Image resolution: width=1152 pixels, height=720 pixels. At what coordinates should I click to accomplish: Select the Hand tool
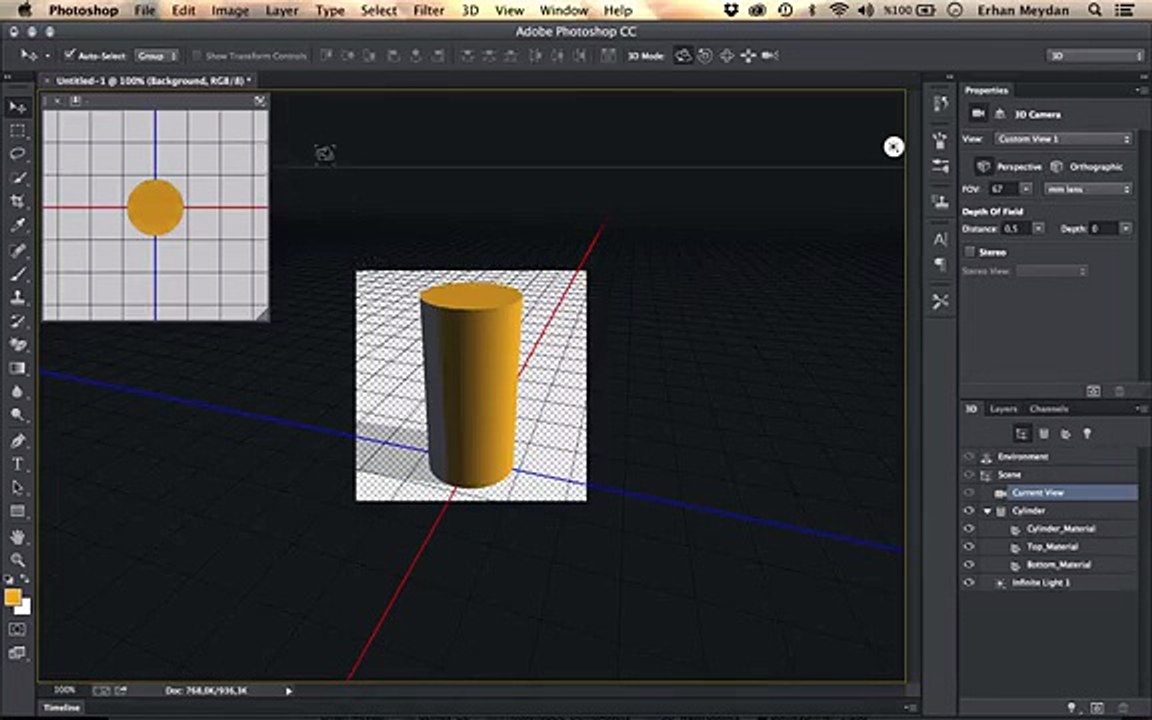coord(17,537)
